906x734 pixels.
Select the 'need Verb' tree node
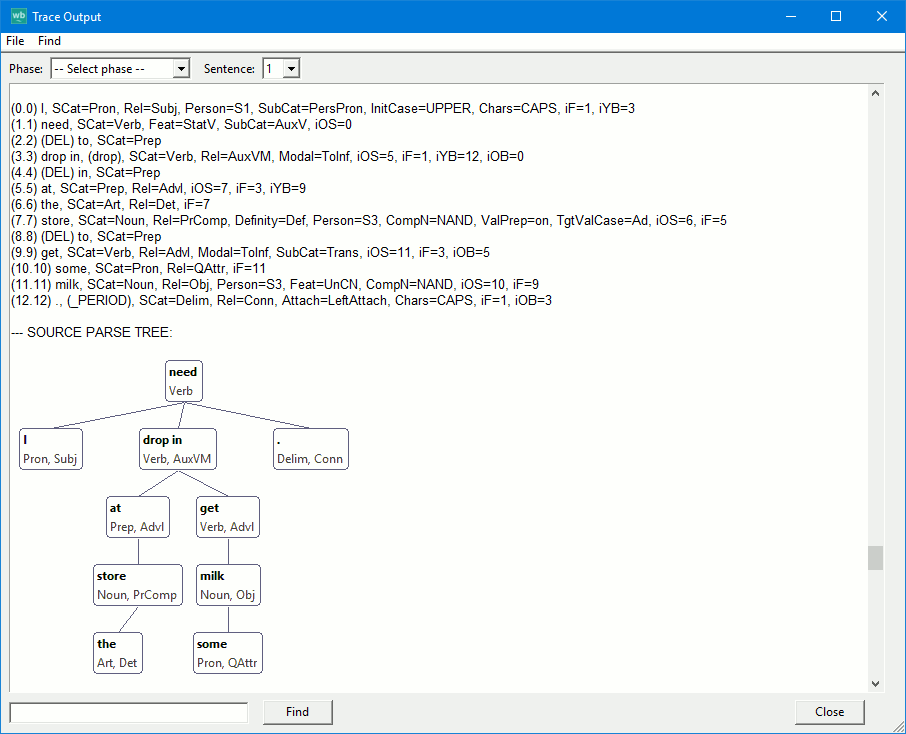[x=184, y=381]
